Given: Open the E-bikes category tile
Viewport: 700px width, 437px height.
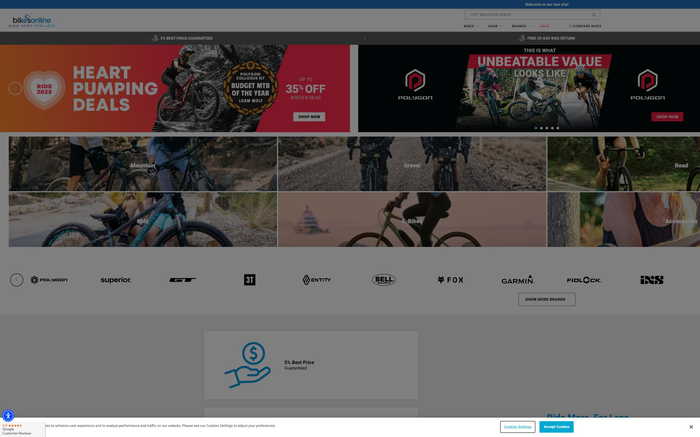Looking at the screenshot, I should pos(412,220).
